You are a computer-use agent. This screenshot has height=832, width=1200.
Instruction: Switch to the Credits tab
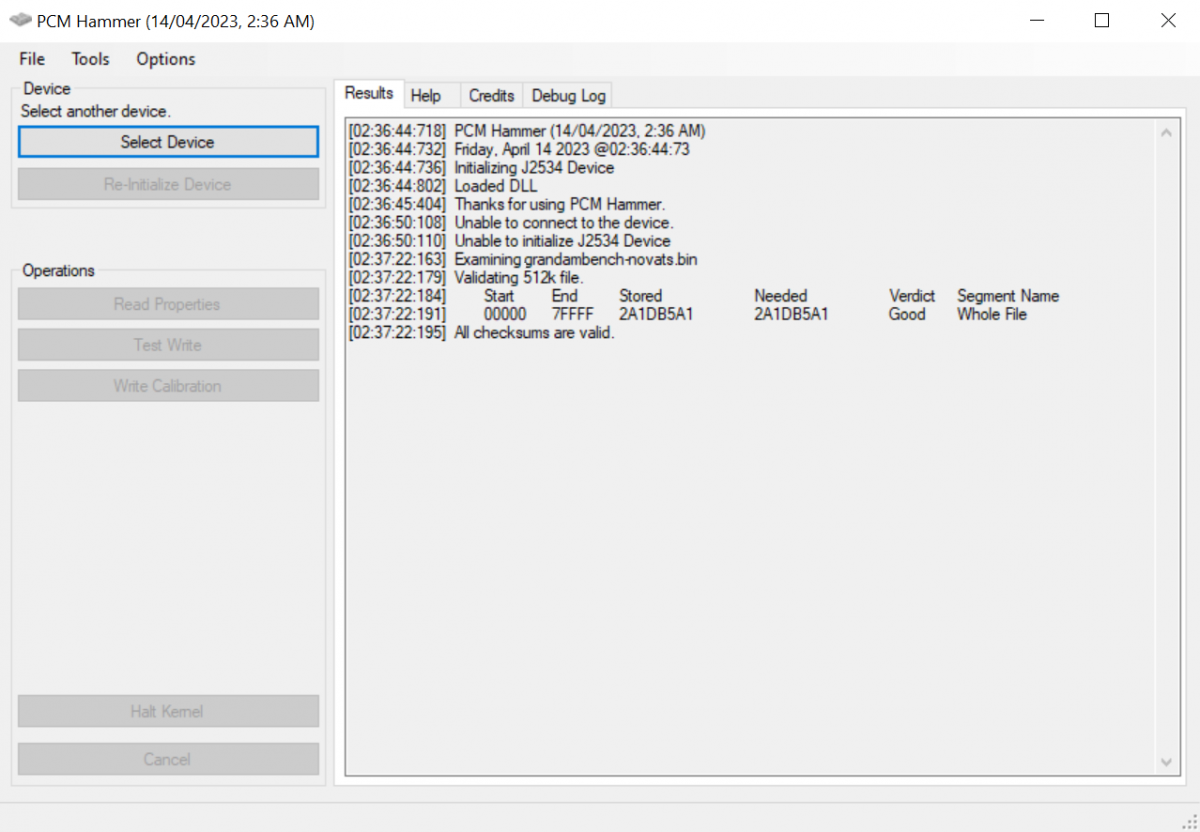click(491, 96)
